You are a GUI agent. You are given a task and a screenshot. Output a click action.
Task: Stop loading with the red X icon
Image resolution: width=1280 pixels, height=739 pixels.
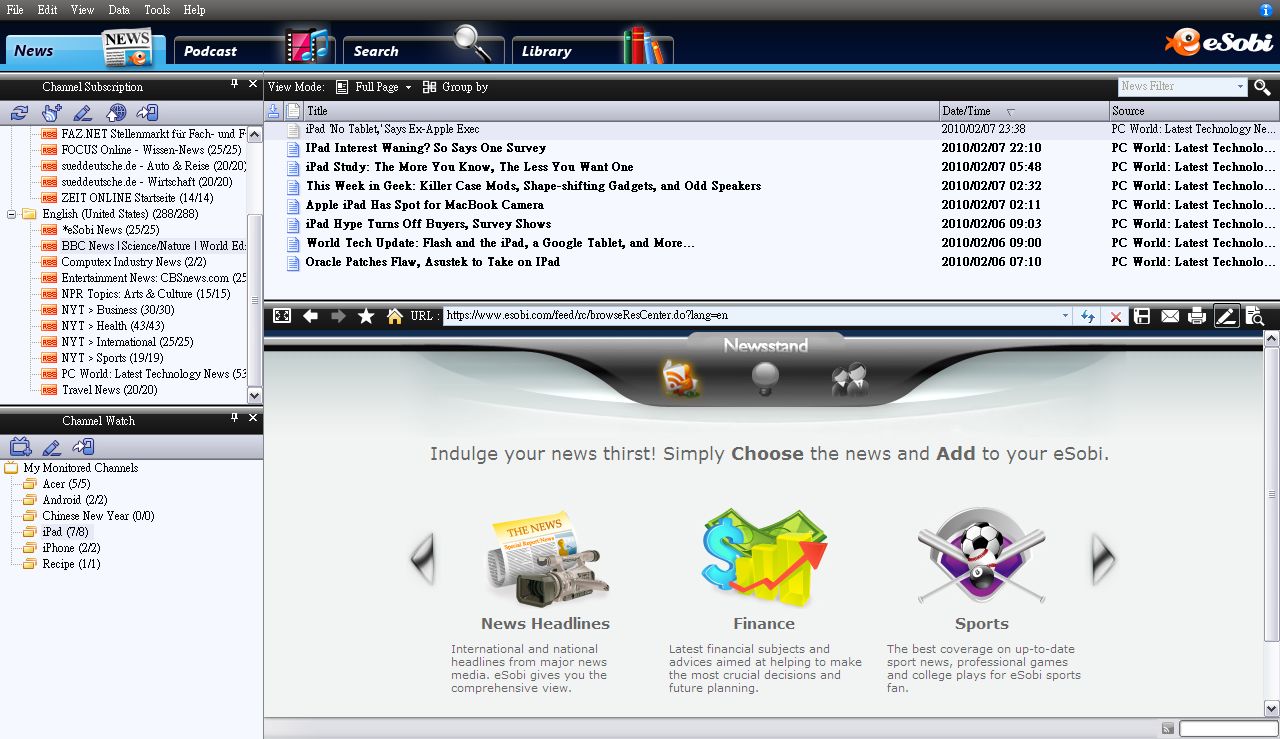tap(1116, 316)
